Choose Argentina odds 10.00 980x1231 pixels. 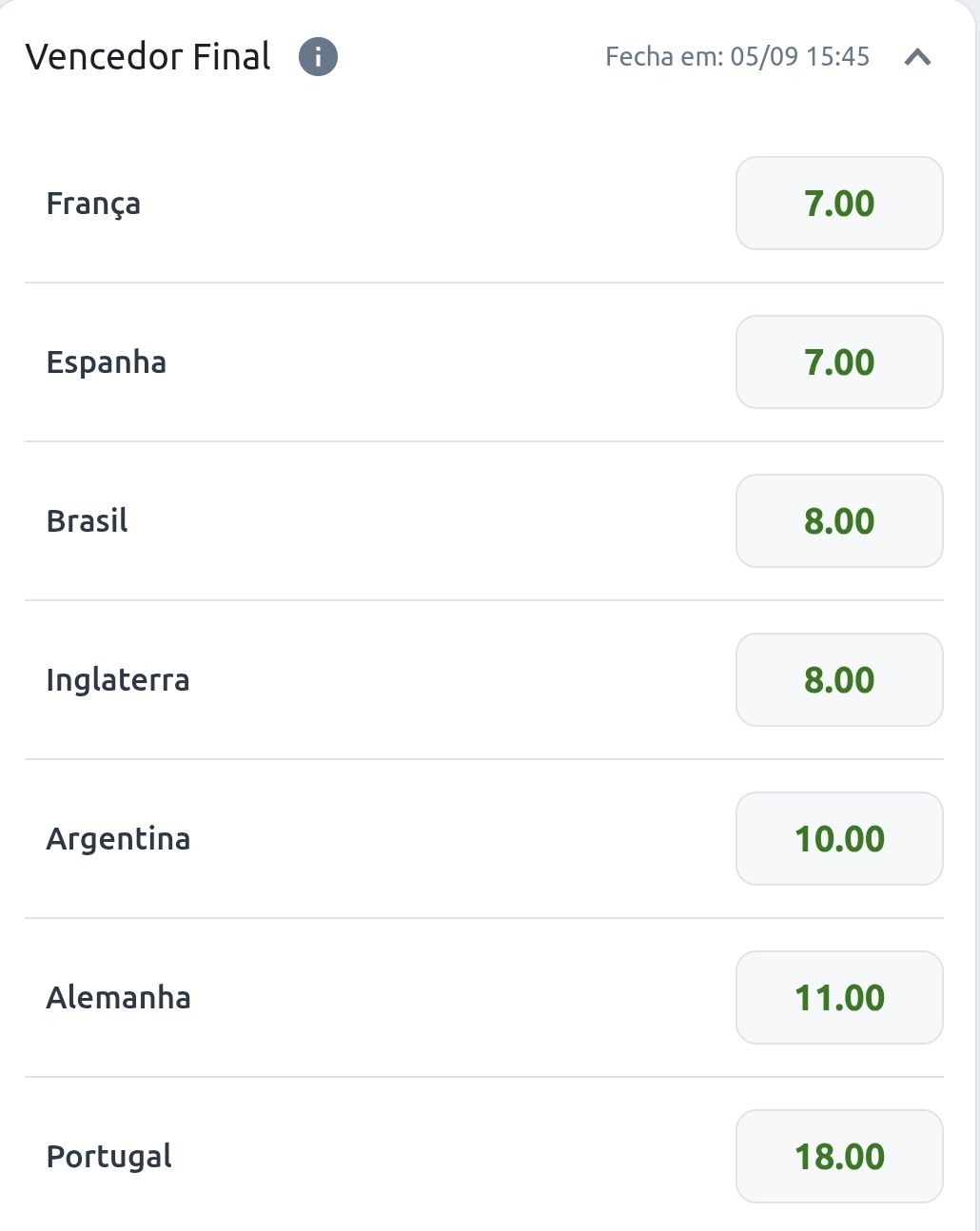(839, 839)
